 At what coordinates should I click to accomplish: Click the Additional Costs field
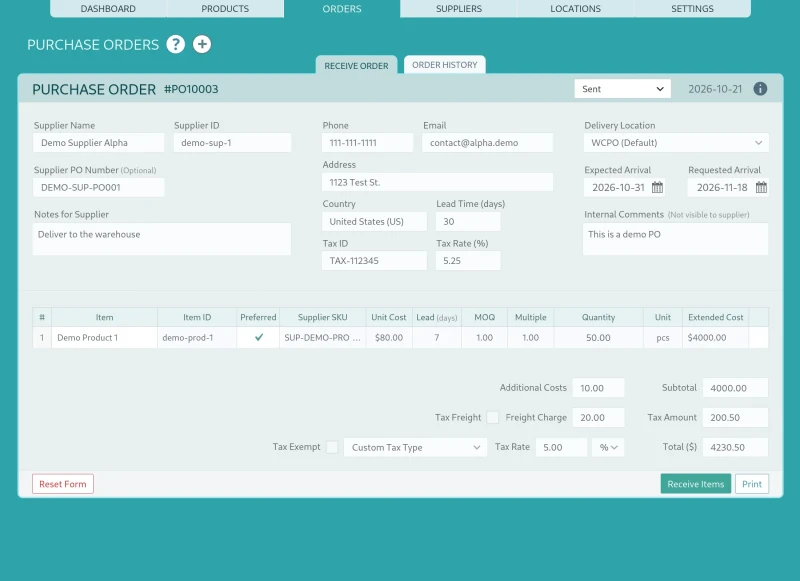point(598,388)
